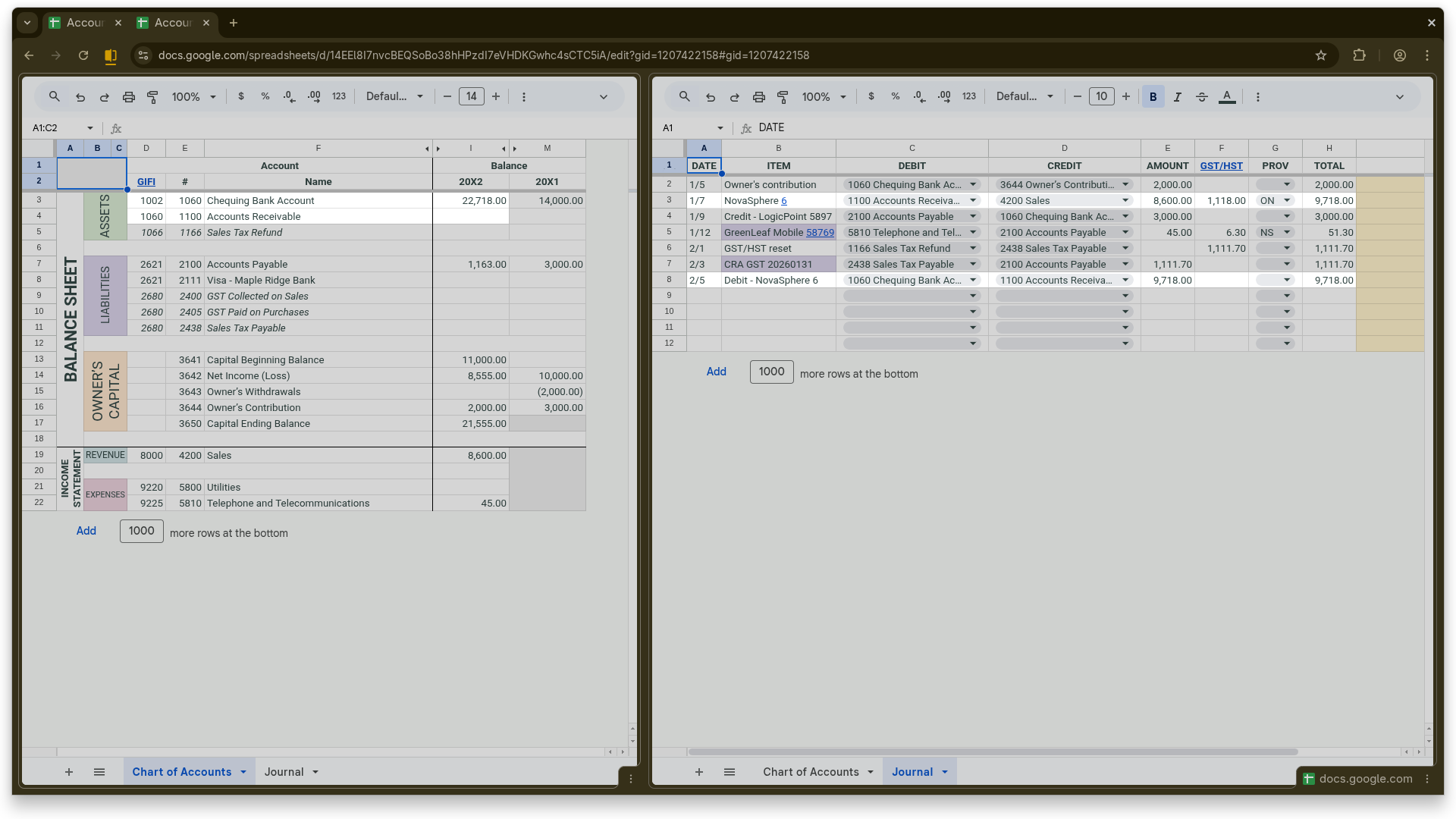Open PROV dropdown showing ON
The image size is (1456, 819).
[1276, 201]
